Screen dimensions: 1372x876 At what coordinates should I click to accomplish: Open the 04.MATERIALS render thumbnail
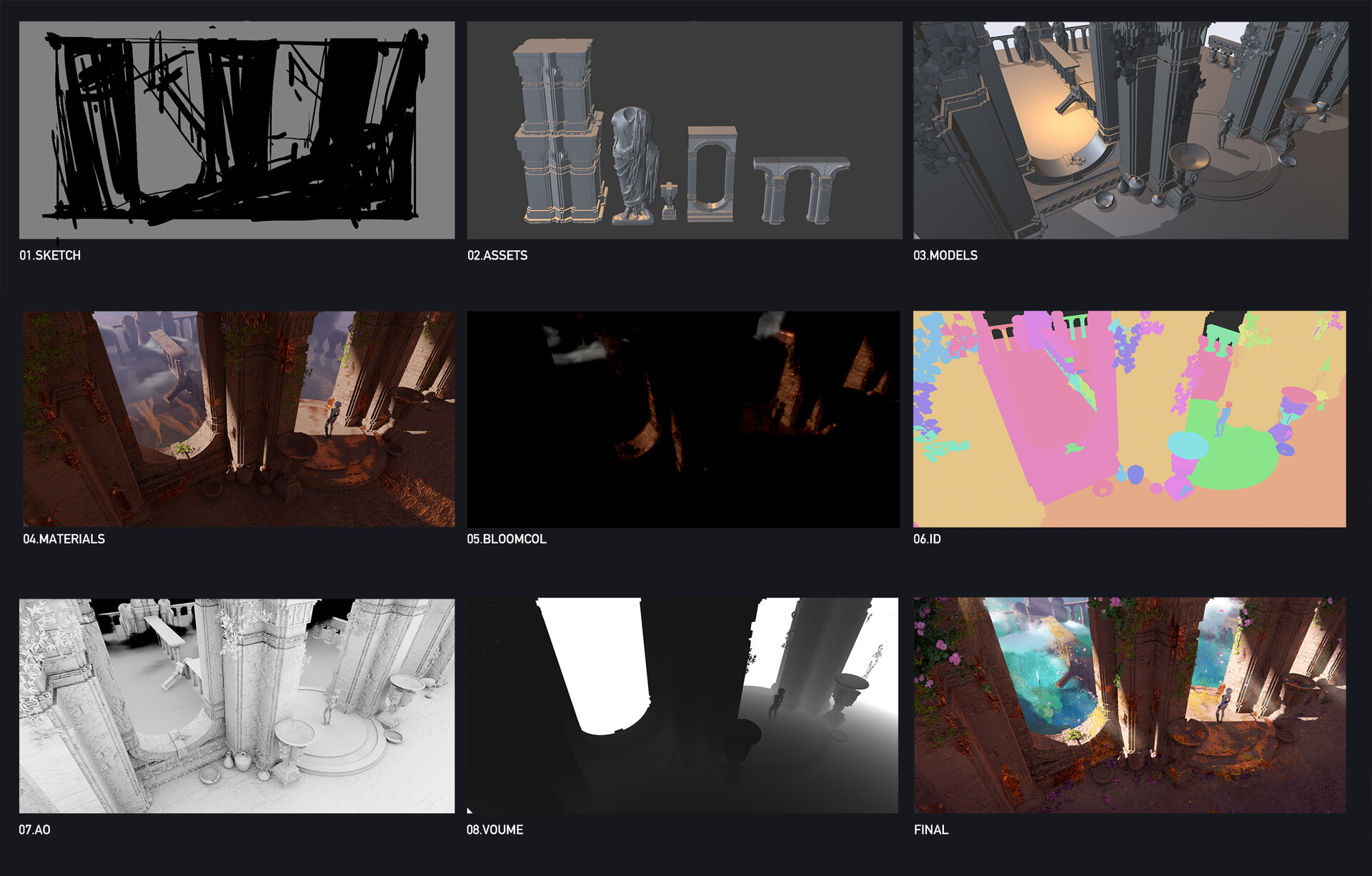coord(239,419)
